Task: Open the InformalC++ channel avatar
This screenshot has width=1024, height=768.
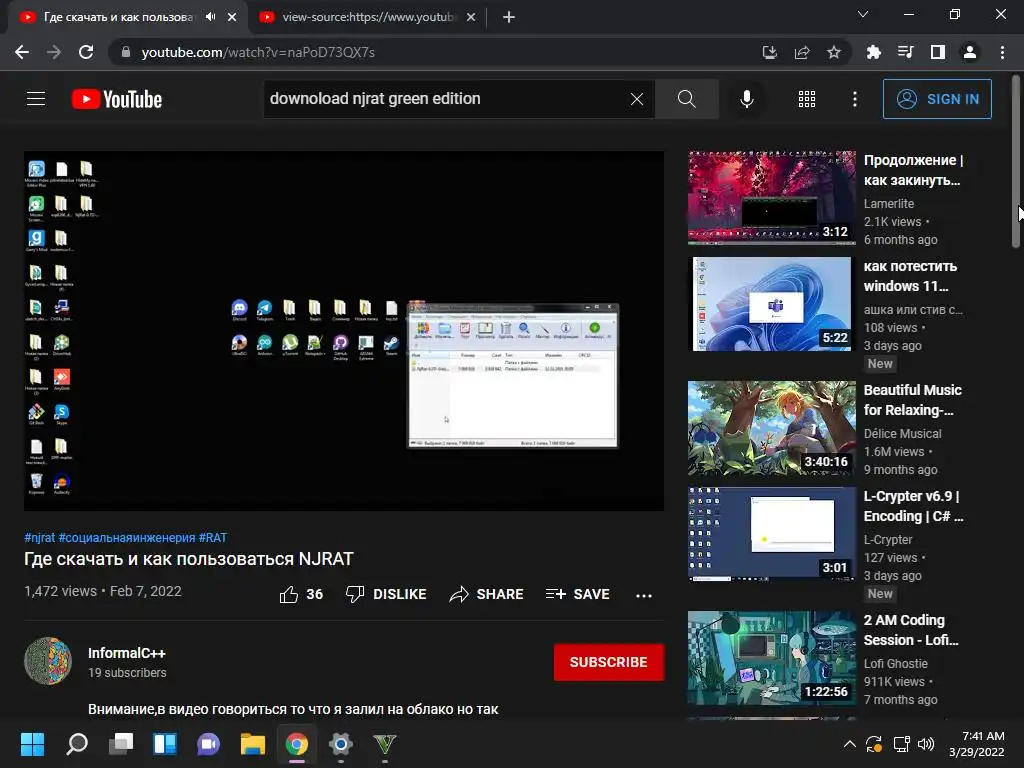Action: click(48, 661)
